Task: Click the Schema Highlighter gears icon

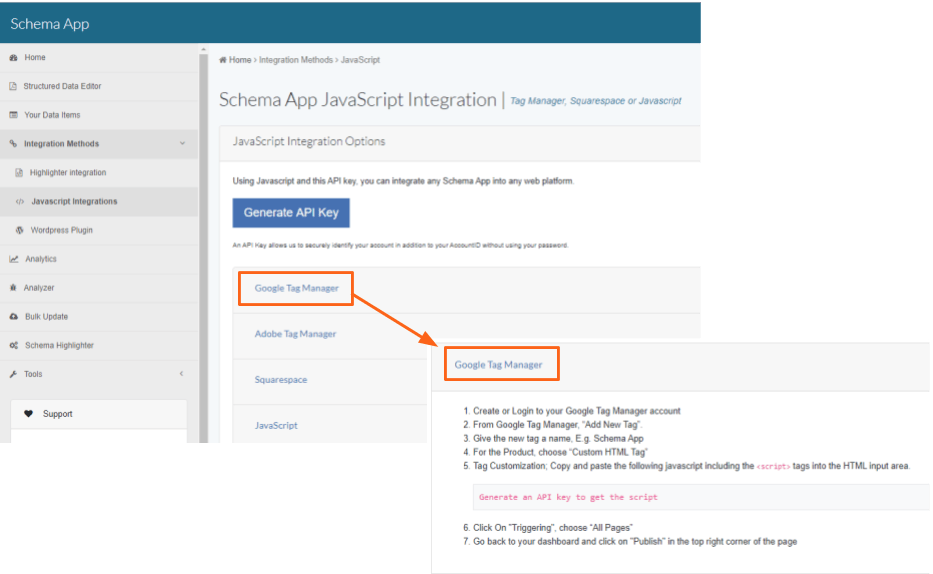Action: pyautogui.click(x=14, y=346)
